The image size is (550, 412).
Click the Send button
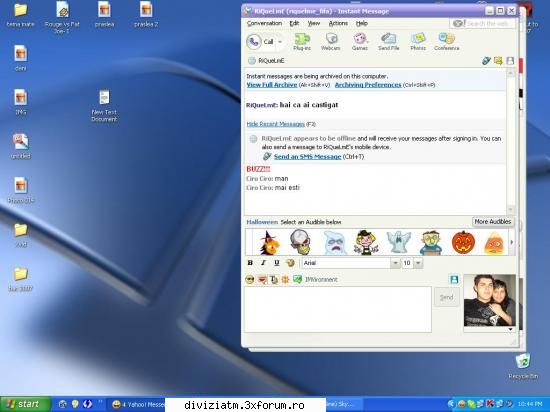[447, 297]
